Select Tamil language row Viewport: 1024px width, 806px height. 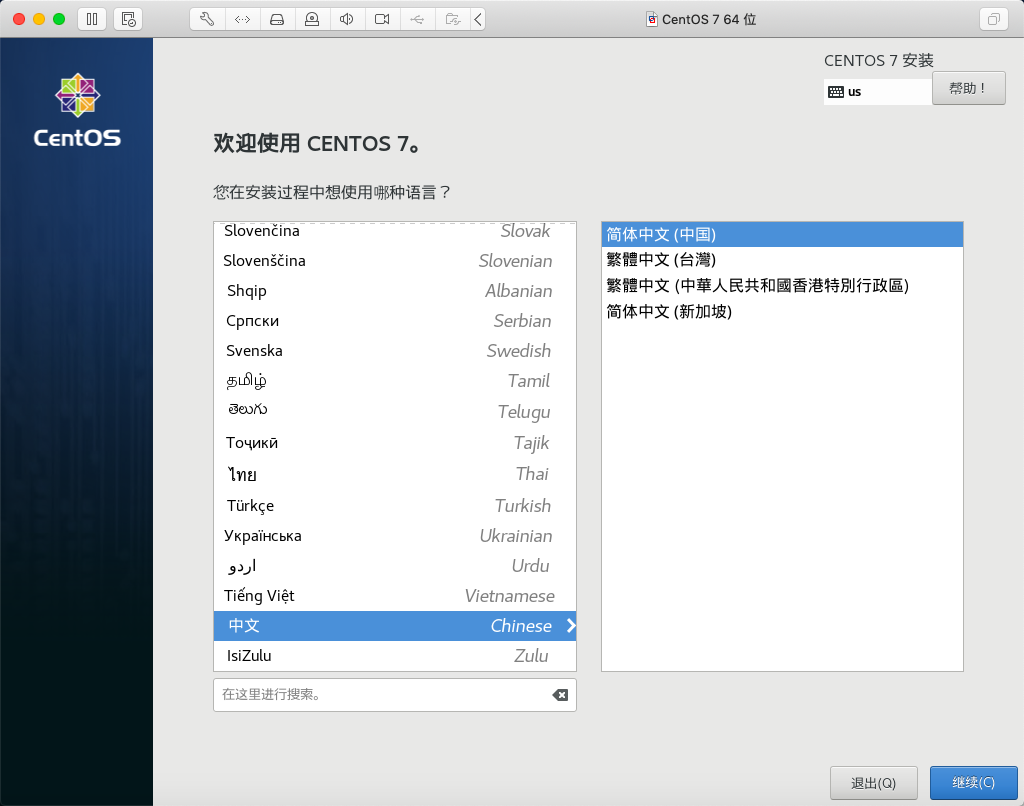point(394,381)
